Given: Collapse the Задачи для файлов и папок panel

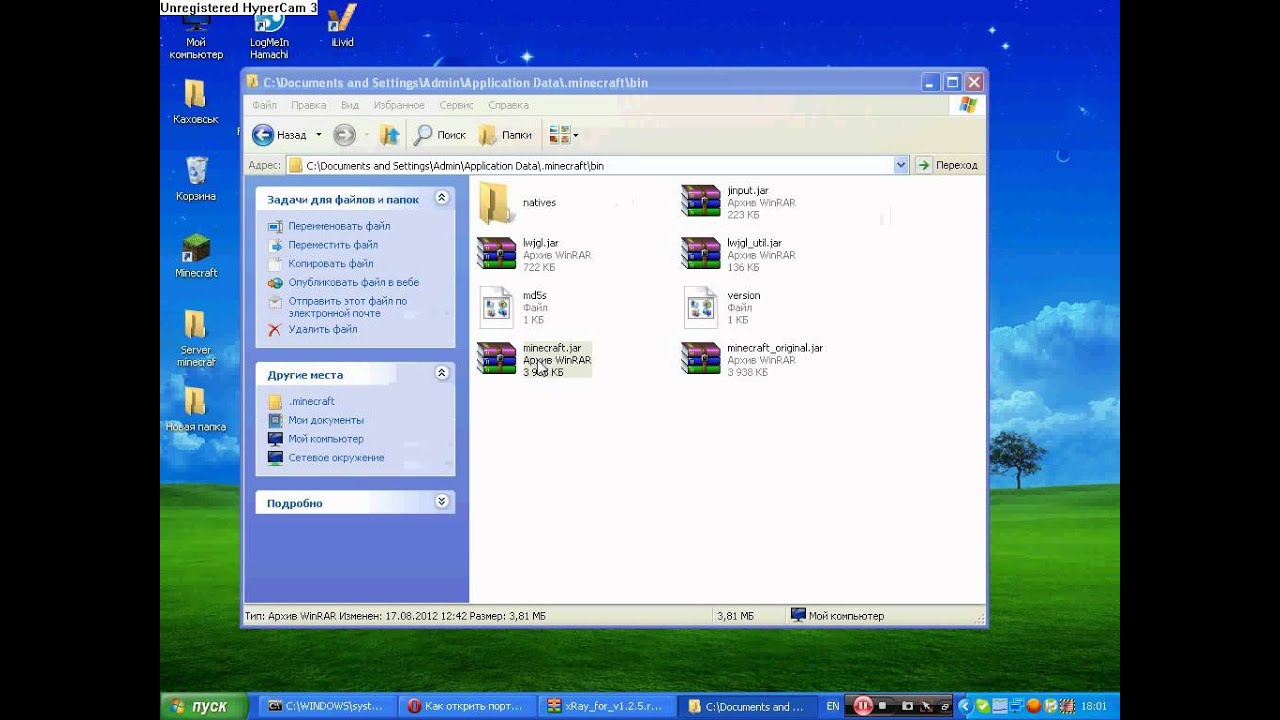Looking at the screenshot, I should [441, 199].
